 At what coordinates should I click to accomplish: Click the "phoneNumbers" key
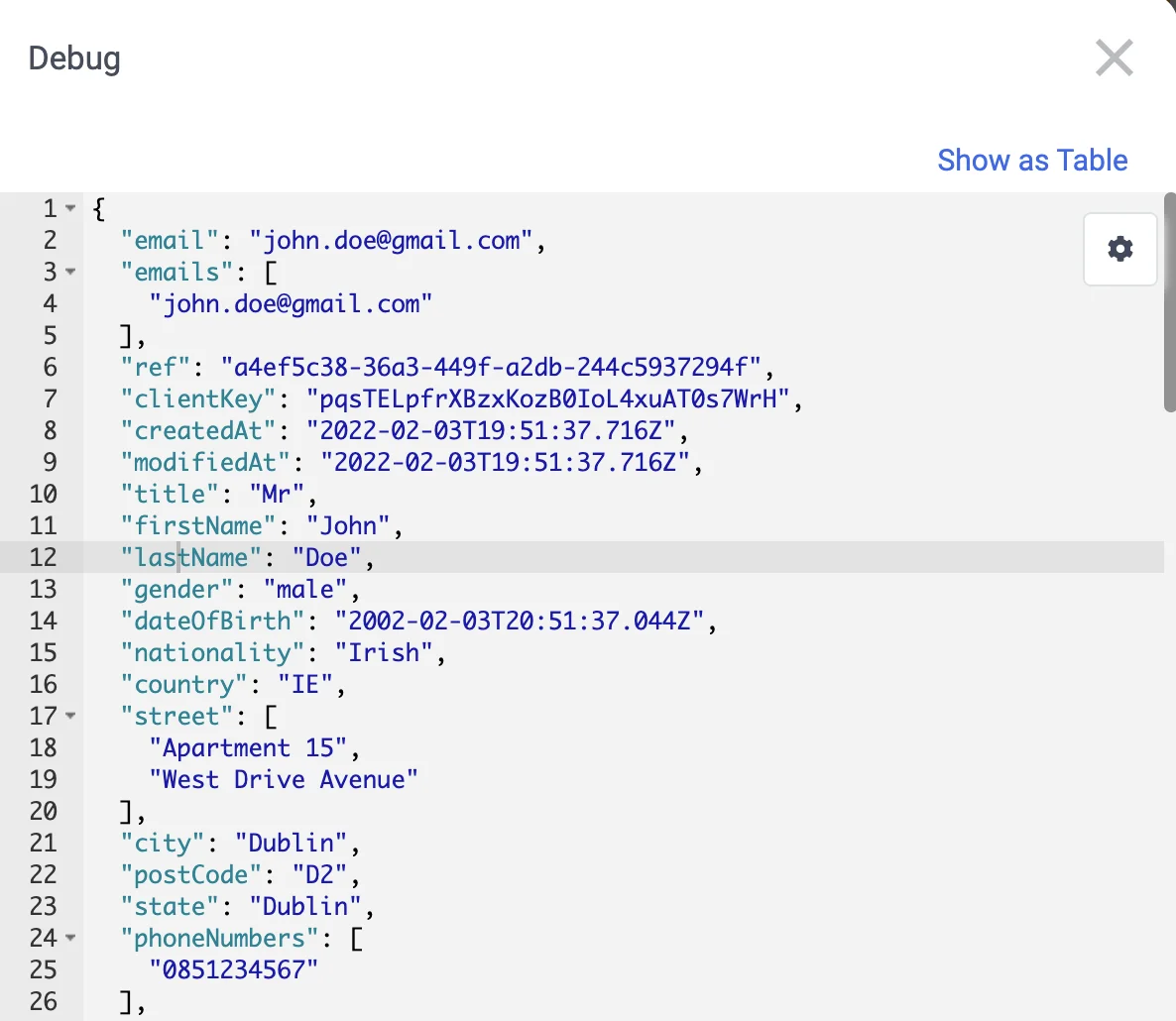tap(220, 939)
